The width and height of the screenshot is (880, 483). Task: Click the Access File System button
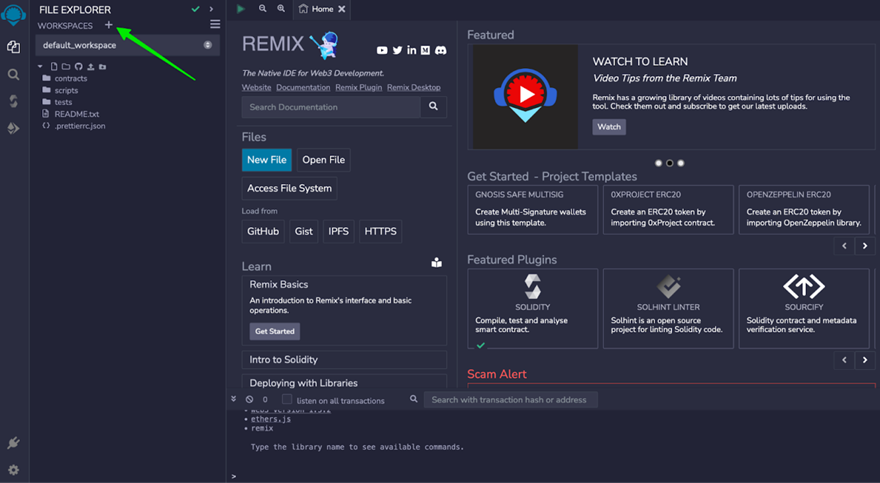click(x=289, y=188)
